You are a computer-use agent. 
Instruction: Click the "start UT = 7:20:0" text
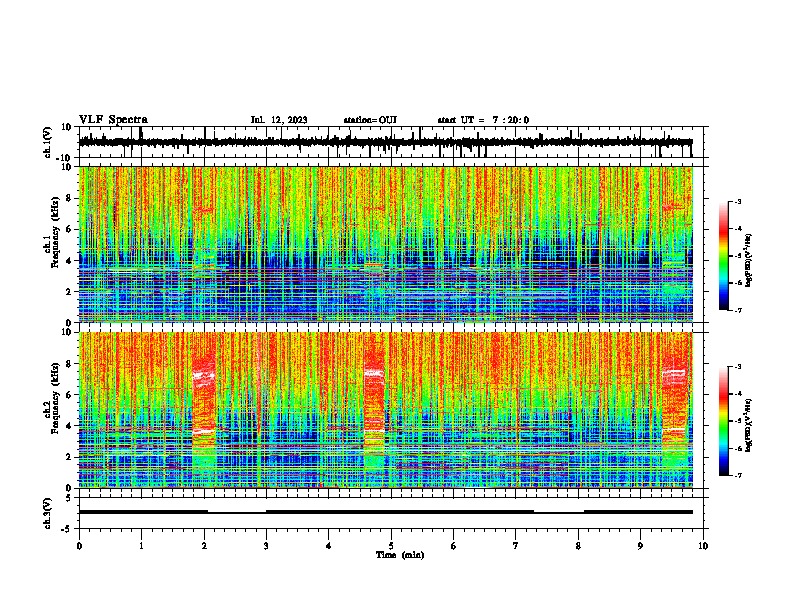[483, 120]
